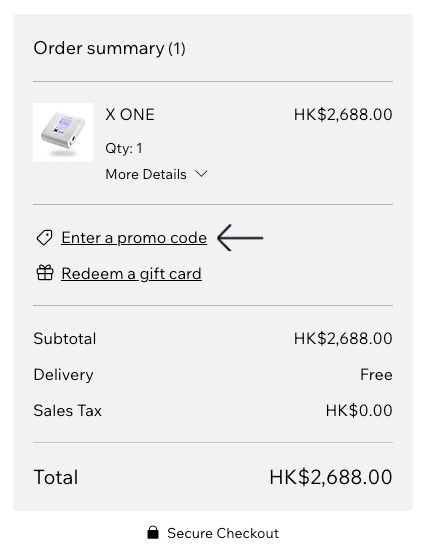Click the Total amount HK$2,688.00
Viewport: 426px width, 555px height.
point(331,477)
